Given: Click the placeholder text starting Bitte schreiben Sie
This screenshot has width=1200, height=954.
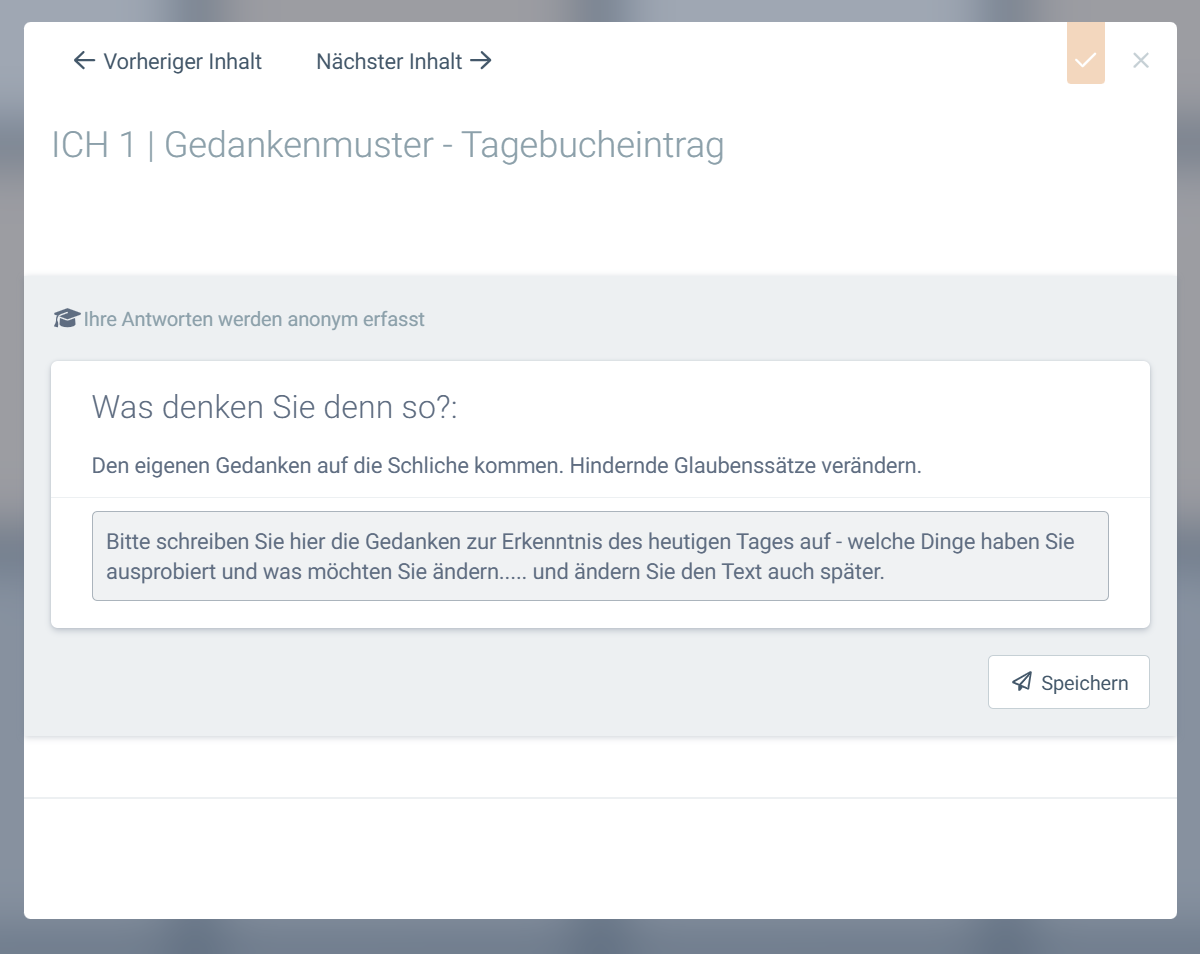Looking at the screenshot, I should tap(590, 543).
